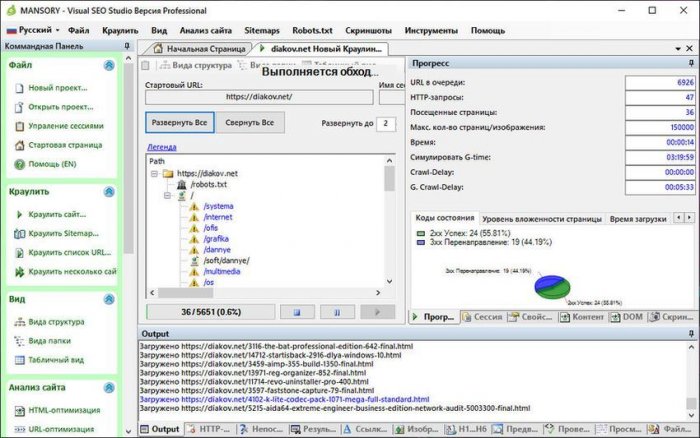Image resolution: width=700 pixels, height=438 pixels.
Task: Collapse the https://diakov.net tree node
Action: coord(154,173)
